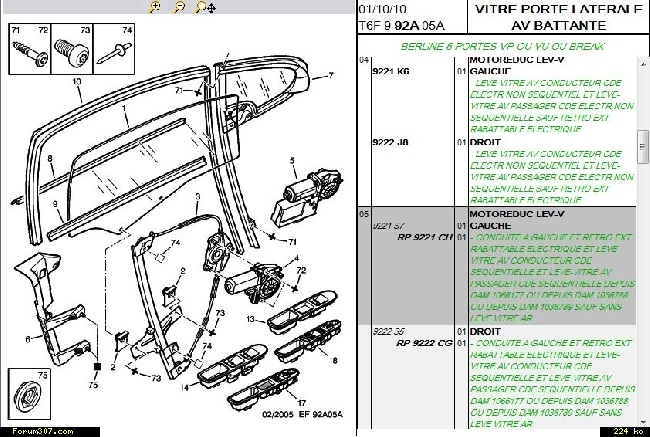Click the green BERLINE 5 PORTES subtitle

coord(502,46)
